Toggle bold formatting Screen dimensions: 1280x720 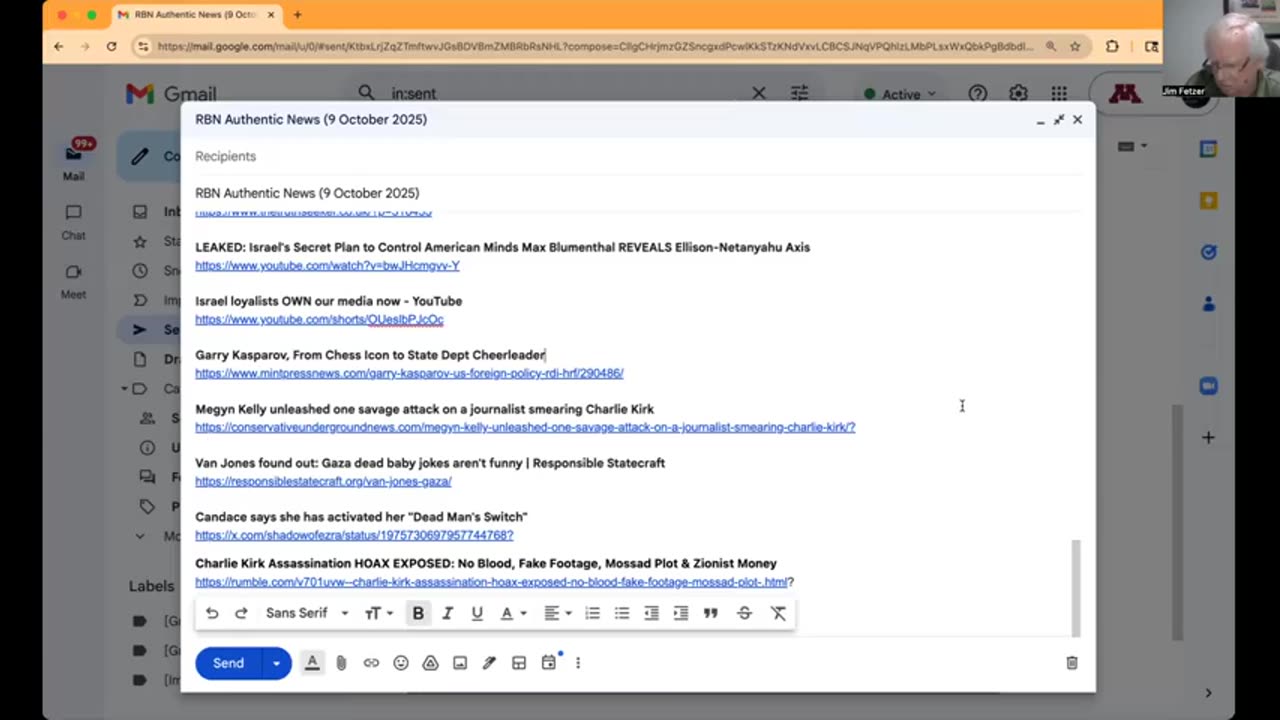418,613
